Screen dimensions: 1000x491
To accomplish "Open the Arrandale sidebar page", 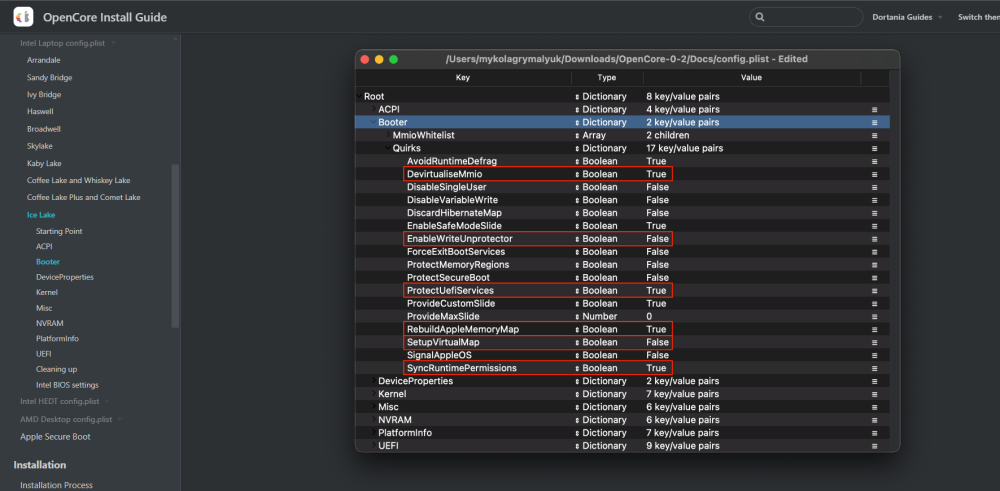I will coord(43,60).
